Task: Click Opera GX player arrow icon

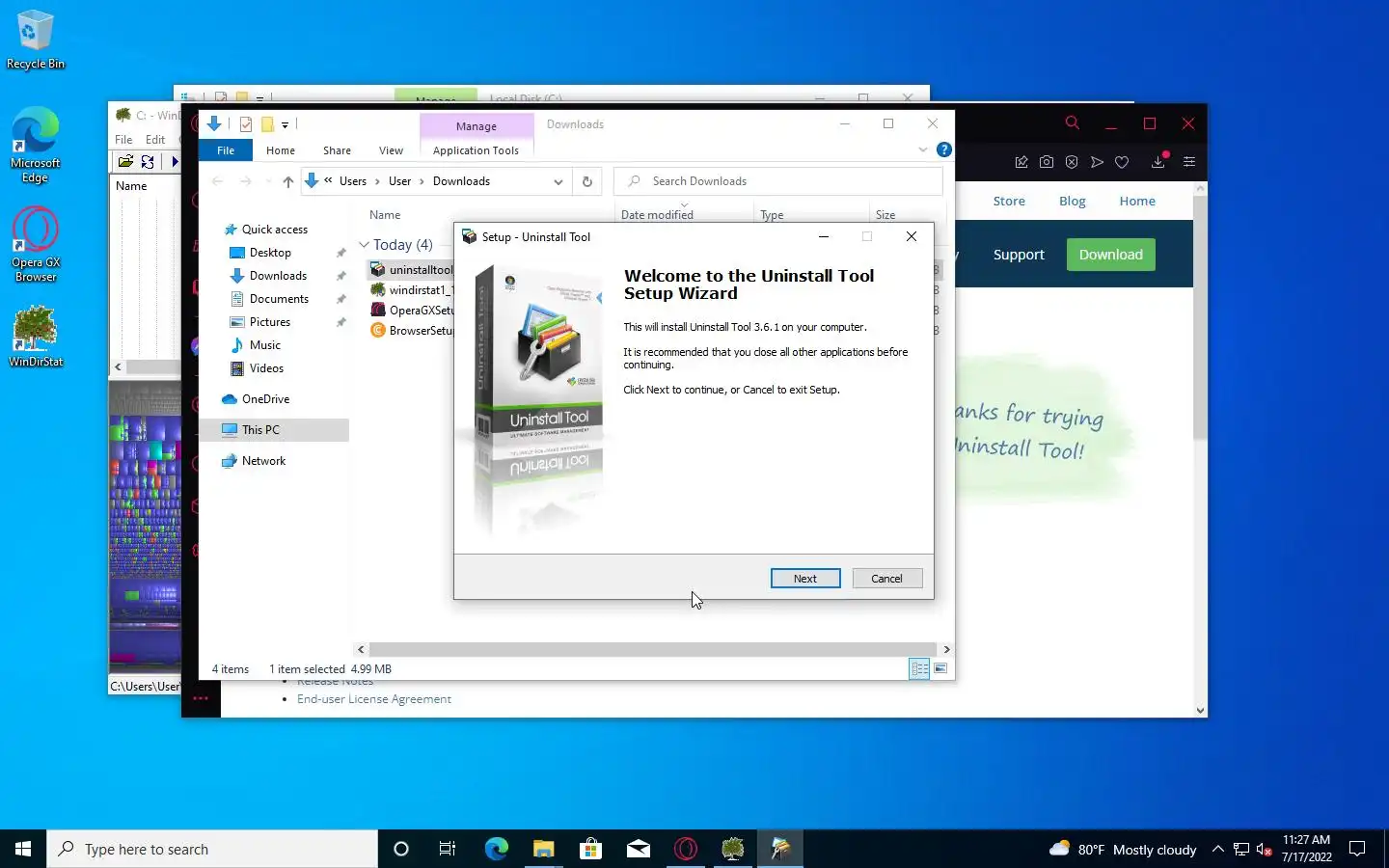Action: [1097, 162]
